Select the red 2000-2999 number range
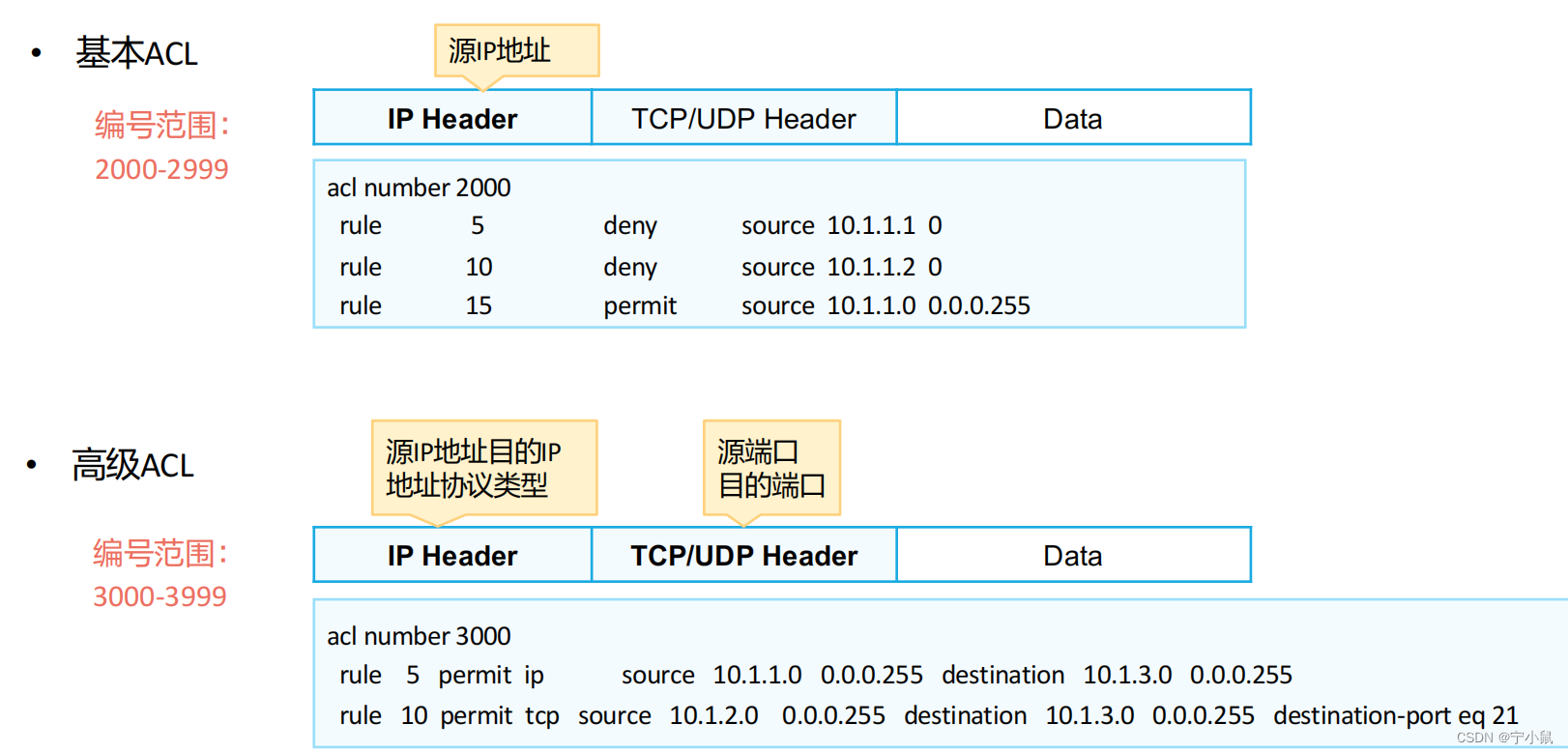1568x753 pixels. pos(161,169)
